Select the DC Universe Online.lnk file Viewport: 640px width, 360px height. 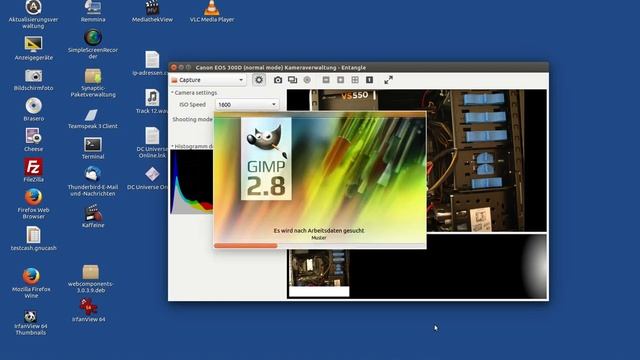pos(152,142)
